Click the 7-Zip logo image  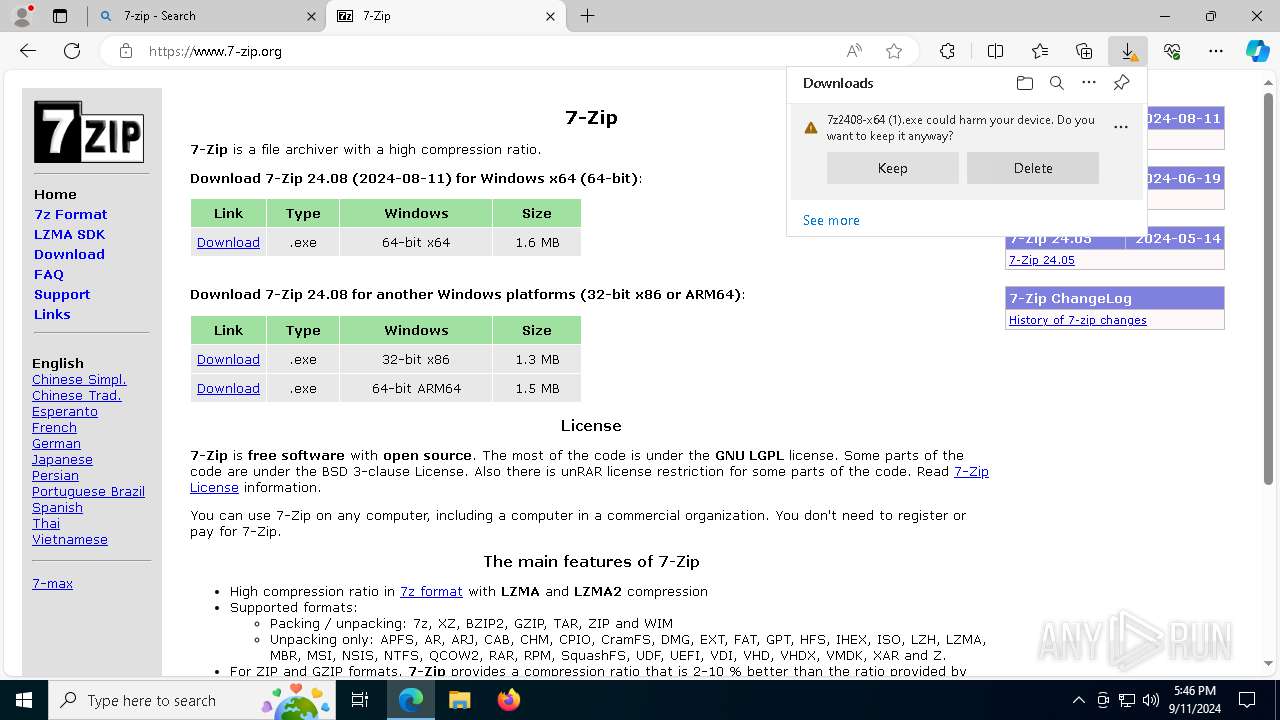click(x=89, y=131)
